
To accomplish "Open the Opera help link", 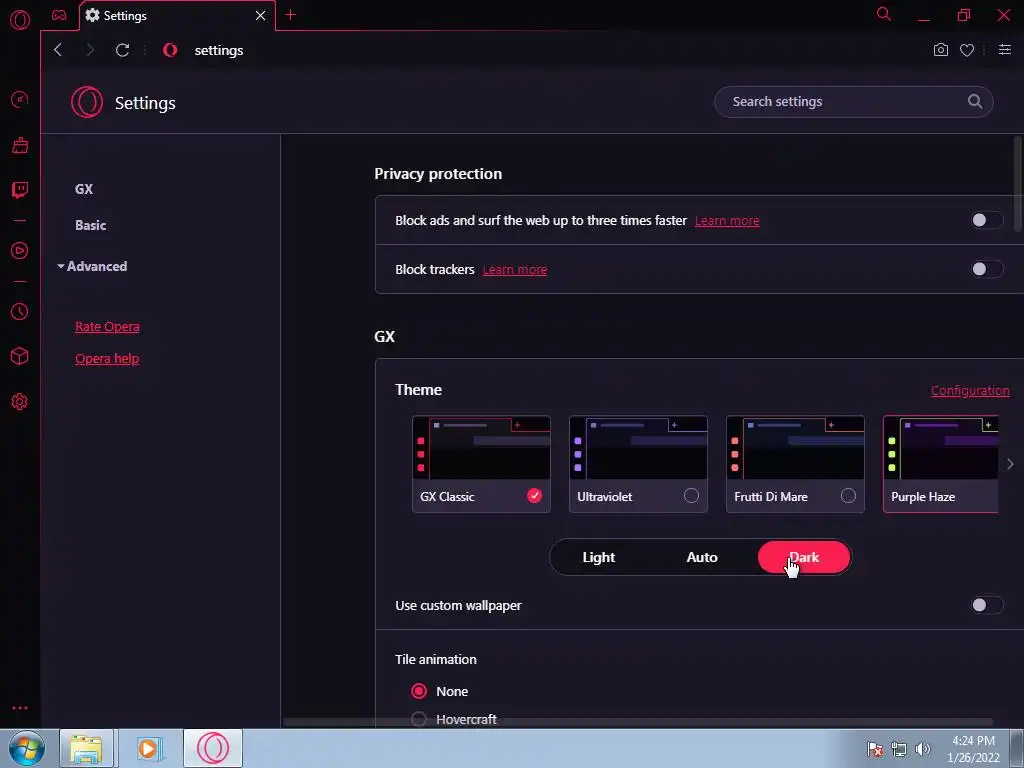I will [x=107, y=359].
